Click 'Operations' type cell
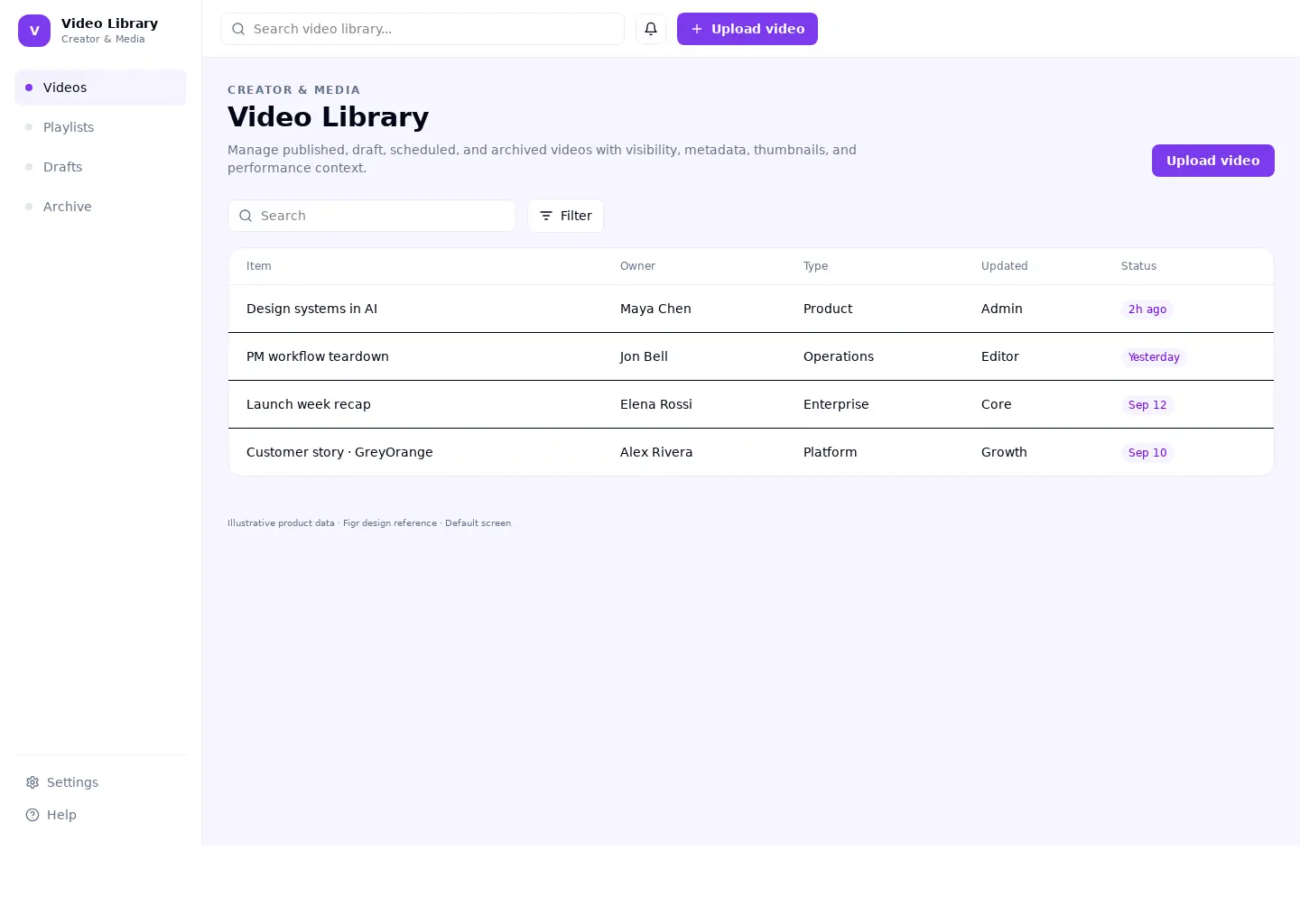 point(839,356)
